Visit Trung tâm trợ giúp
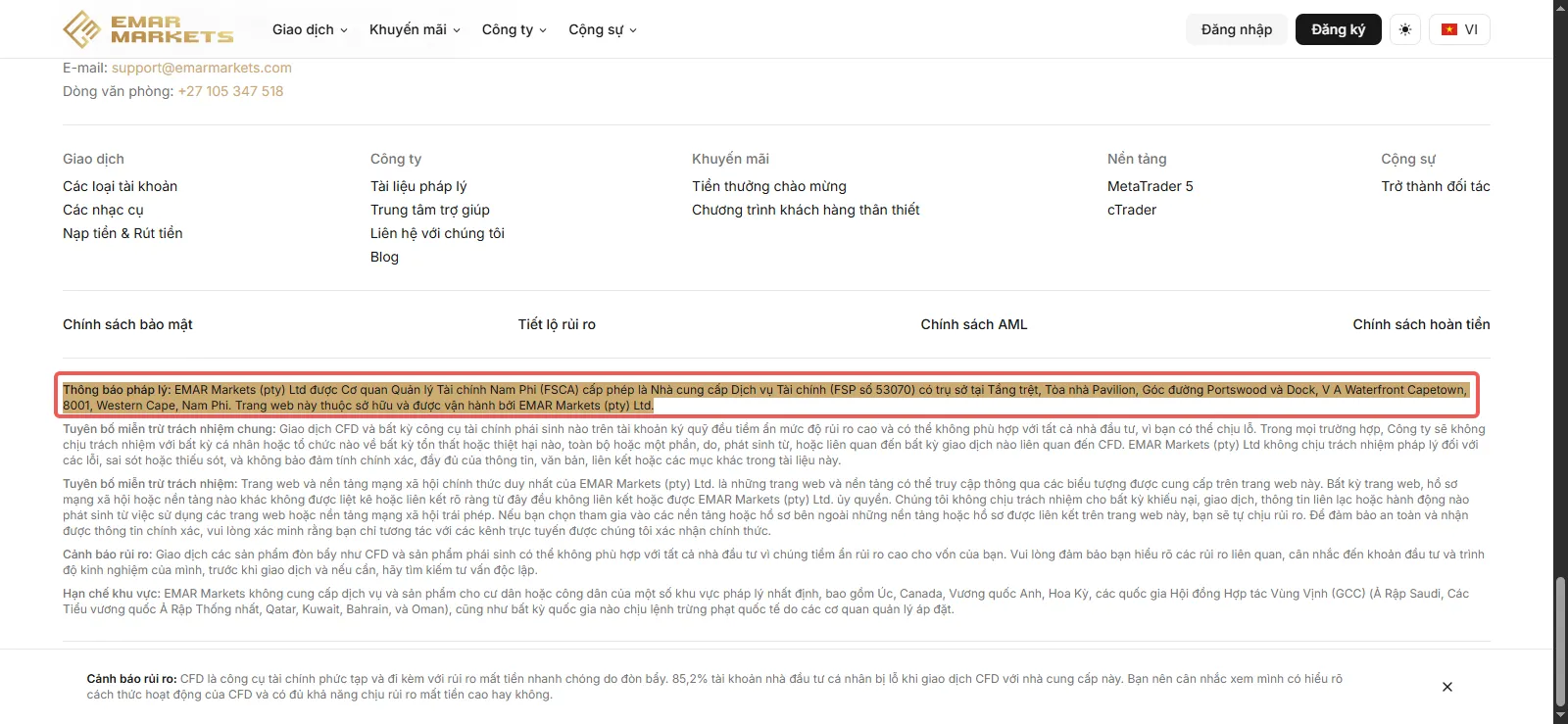The image size is (1568, 724). pyautogui.click(x=430, y=210)
